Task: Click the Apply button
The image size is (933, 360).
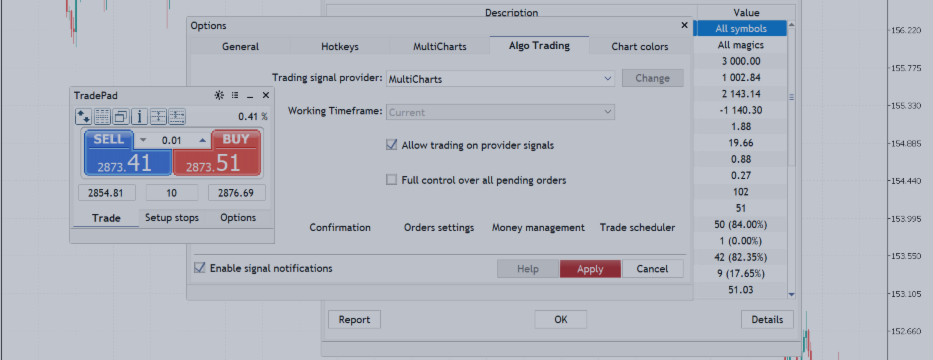Action: coord(590,269)
